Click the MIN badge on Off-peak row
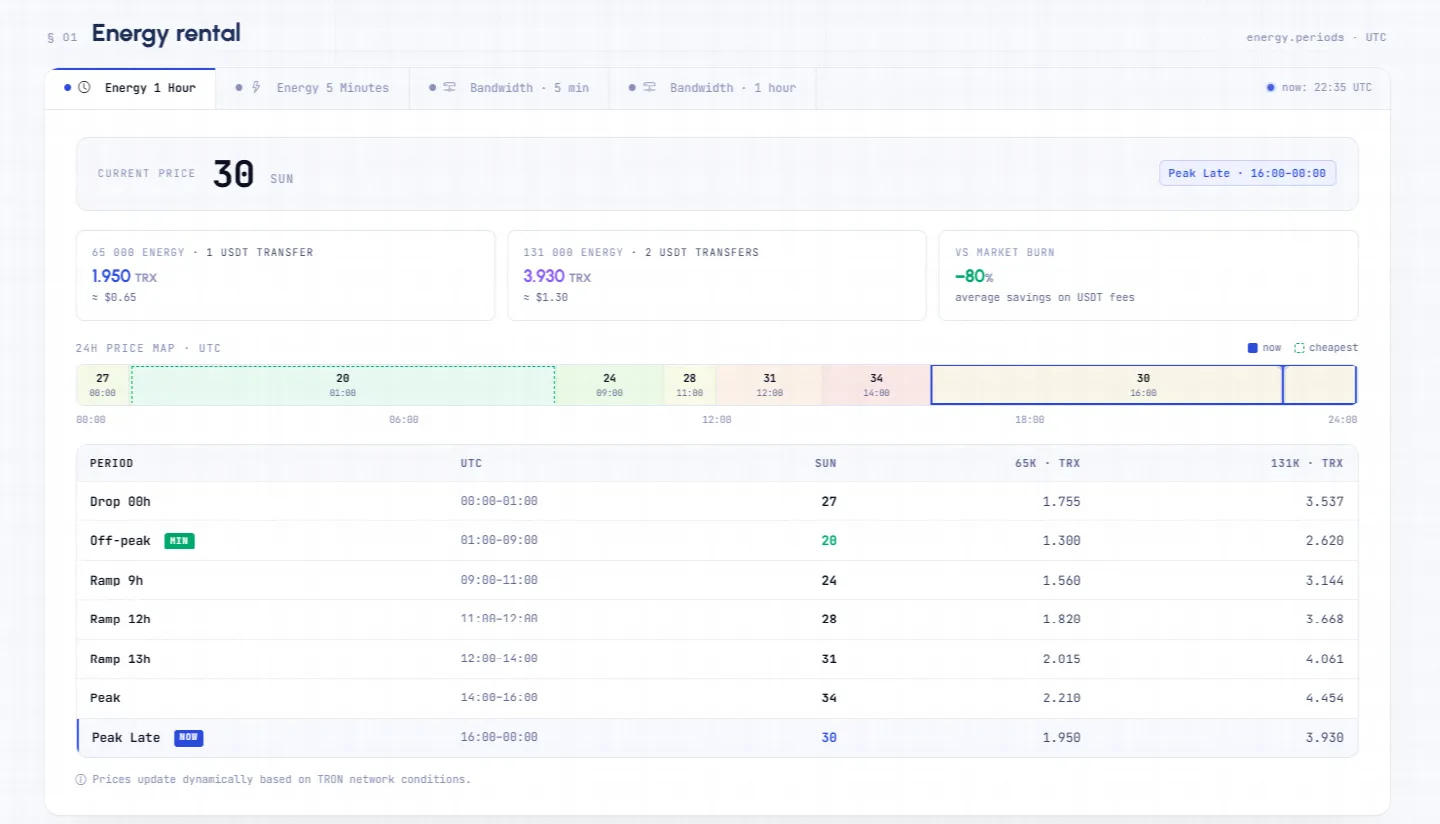The width and height of the screenshot is (1440, 824). [x=180, y=541]
